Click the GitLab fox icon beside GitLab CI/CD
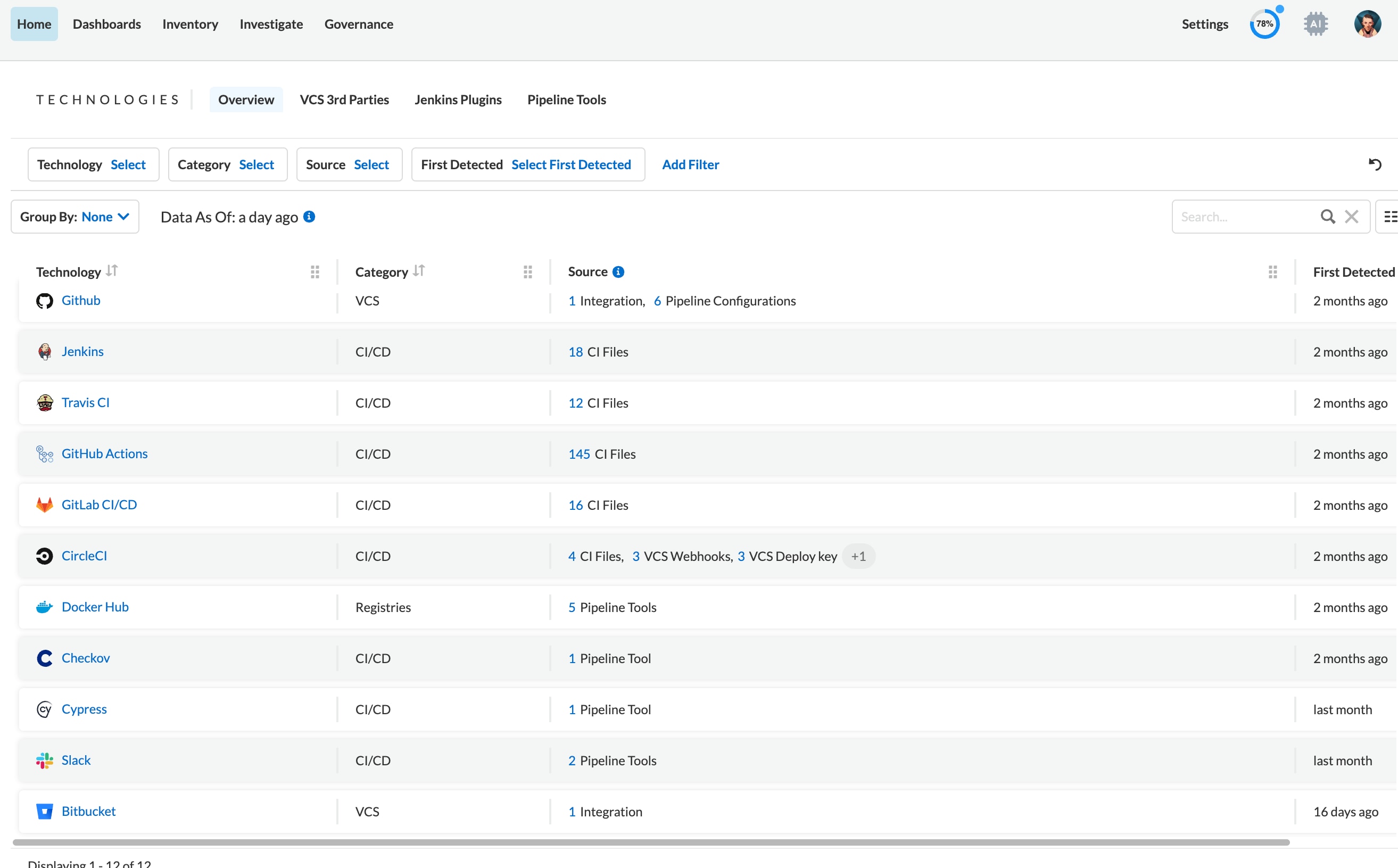This screenshot has width=1398, height=868. [x=44, y=505]
